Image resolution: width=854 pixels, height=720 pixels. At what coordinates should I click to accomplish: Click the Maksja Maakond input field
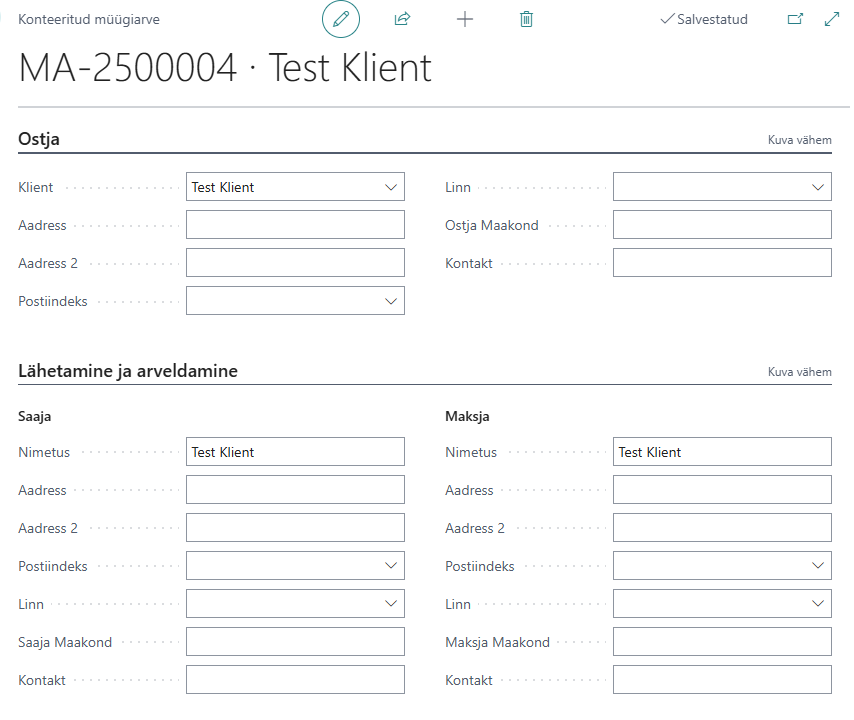pos(722,642)
